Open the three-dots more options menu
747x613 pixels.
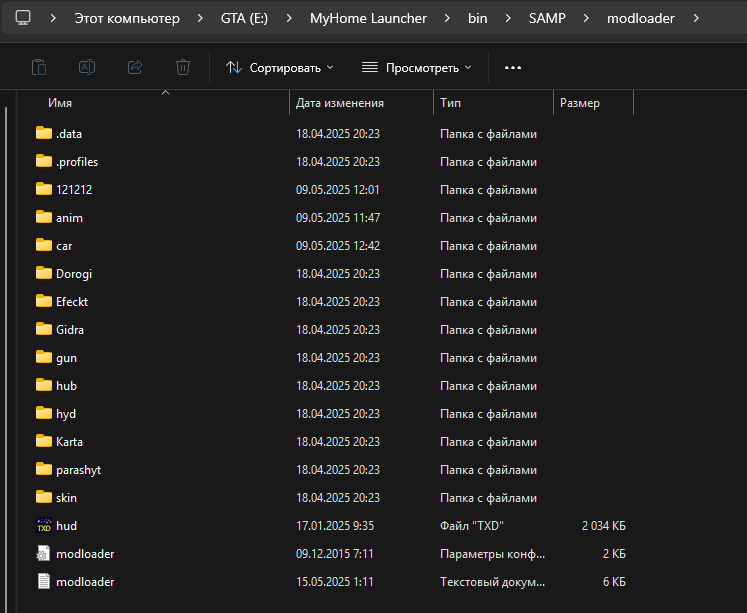(513, 68)
